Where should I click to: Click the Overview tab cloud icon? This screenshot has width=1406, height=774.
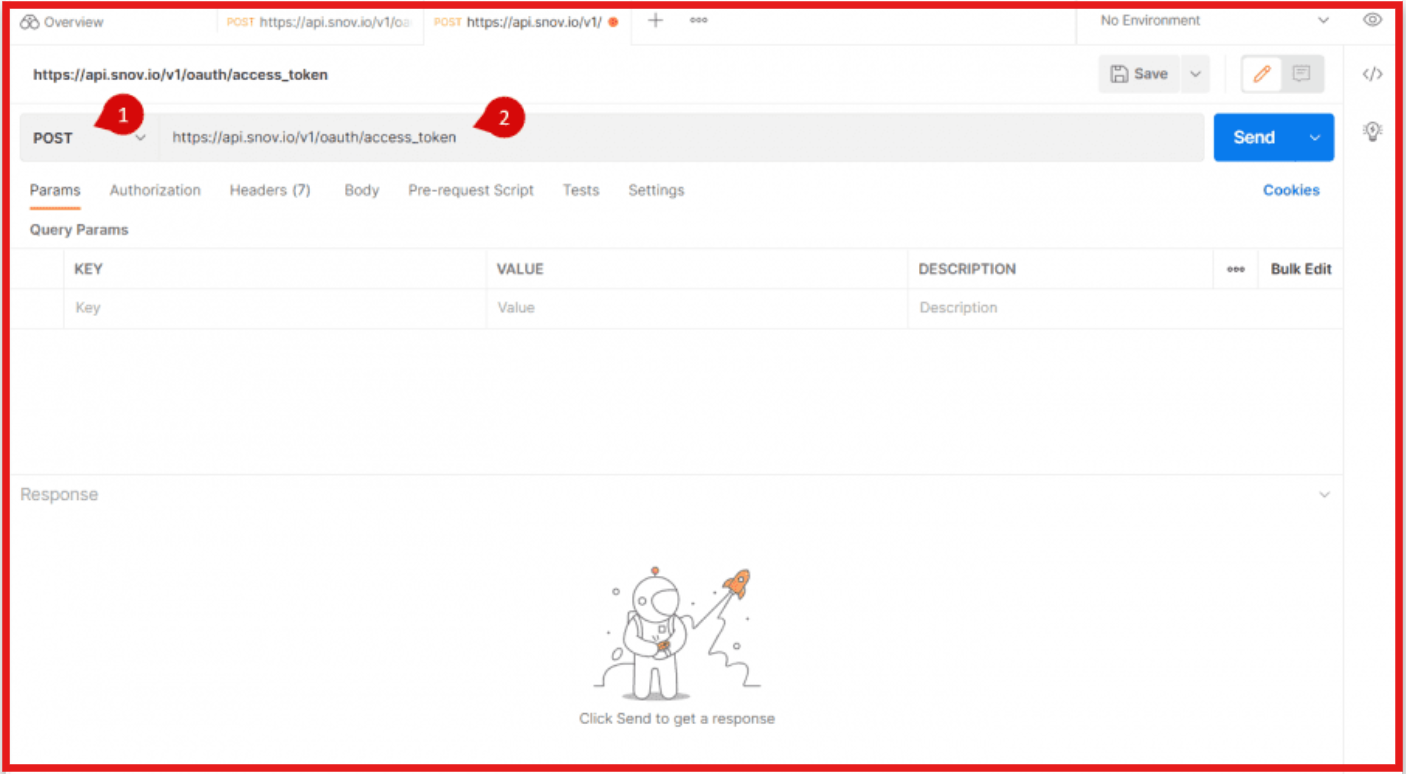(29, 22)
